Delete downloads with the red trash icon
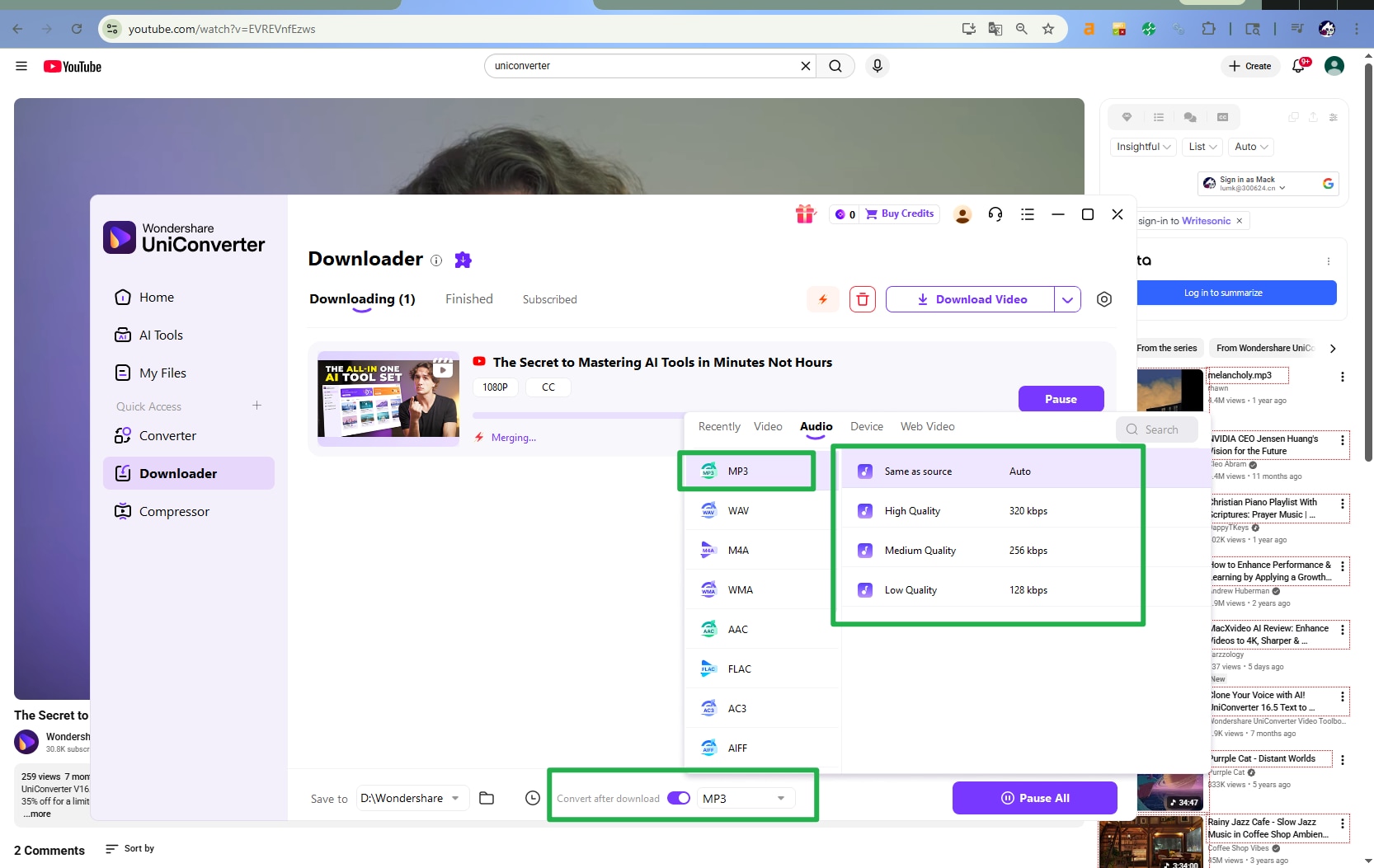 [863, 299]
